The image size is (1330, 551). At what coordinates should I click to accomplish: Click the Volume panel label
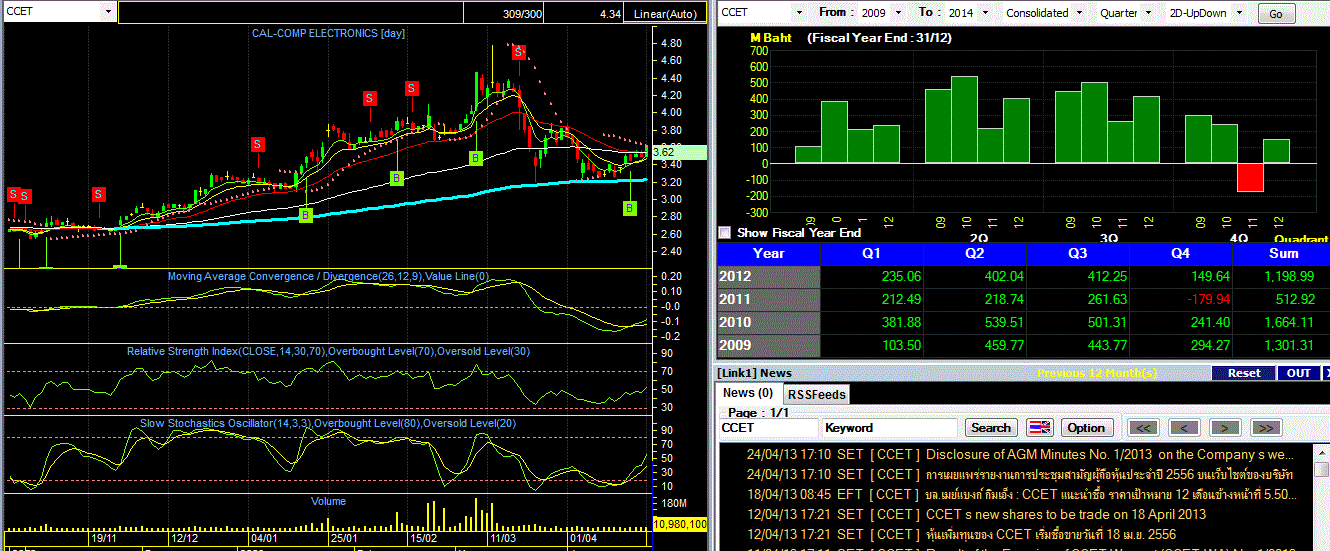click(x=328, y=501)
